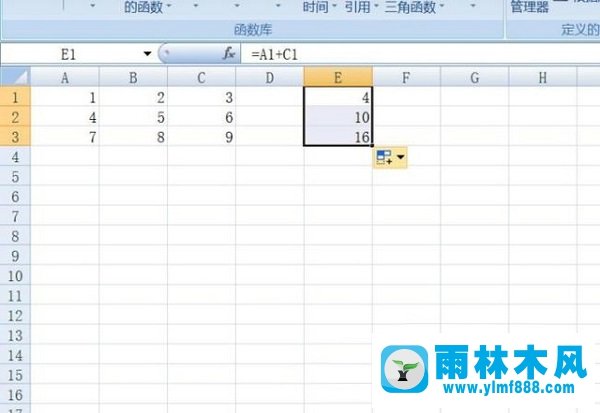The image size is (600, 413).
Task: Click cell B2 containing 5
Action: coord(133,117)
